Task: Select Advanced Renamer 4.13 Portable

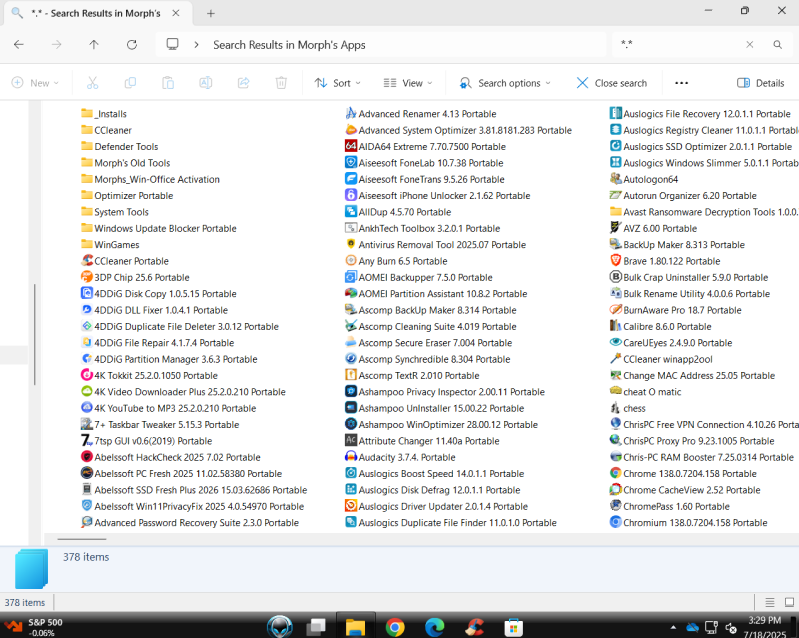Action: (x=421, y=114)
